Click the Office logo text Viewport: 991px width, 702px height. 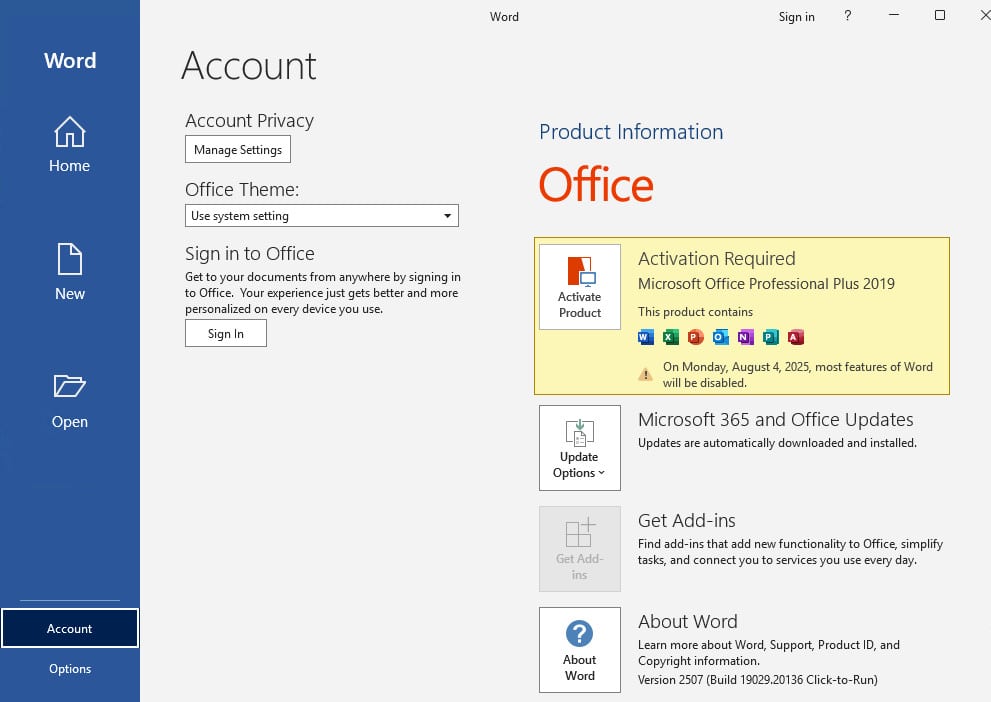tap(596, 185)
